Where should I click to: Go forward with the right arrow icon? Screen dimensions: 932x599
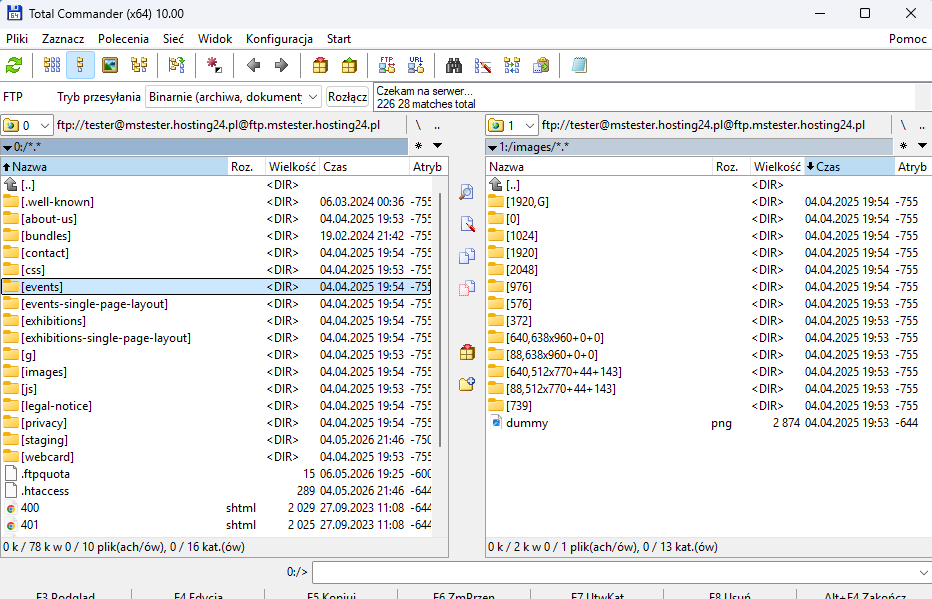281,65
